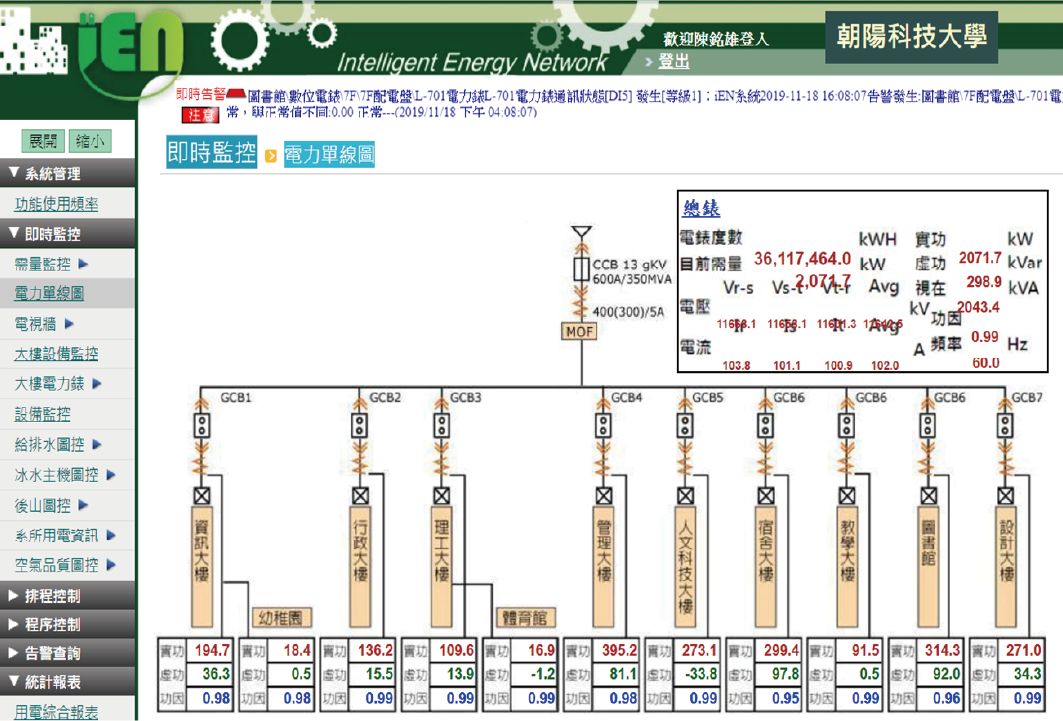Image resolution: width=1063 pixels, height=721 pixels.
Task: Click the GCB4 circuit breaker symbol
Action: [603, 426]
